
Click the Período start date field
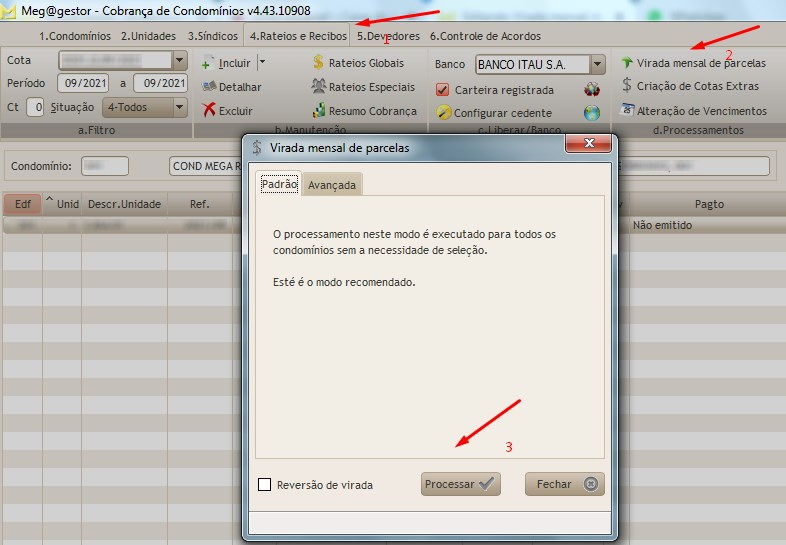(83, 83)
